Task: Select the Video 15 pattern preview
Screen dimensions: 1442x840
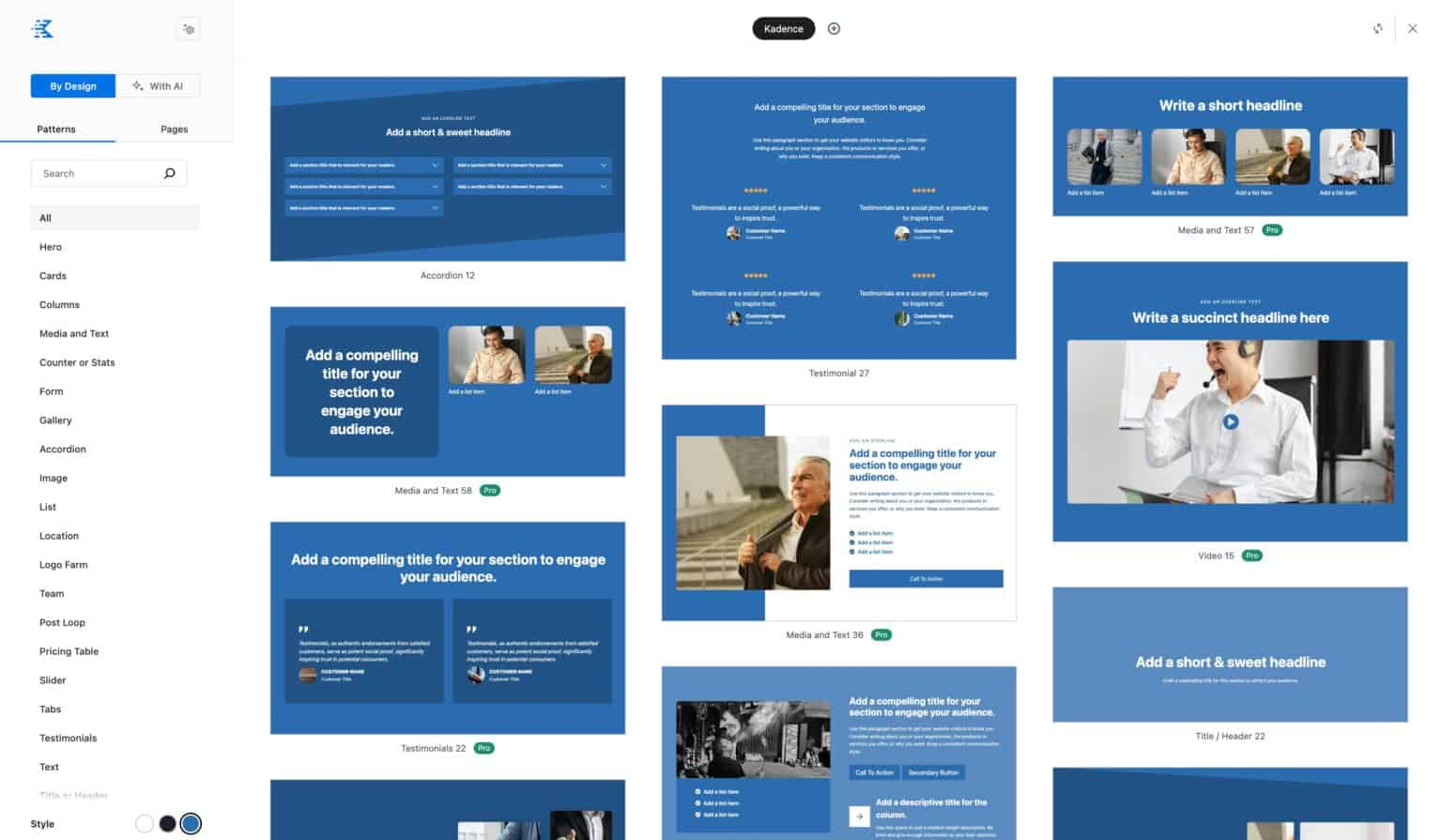Action: (x=1230, y=402)
